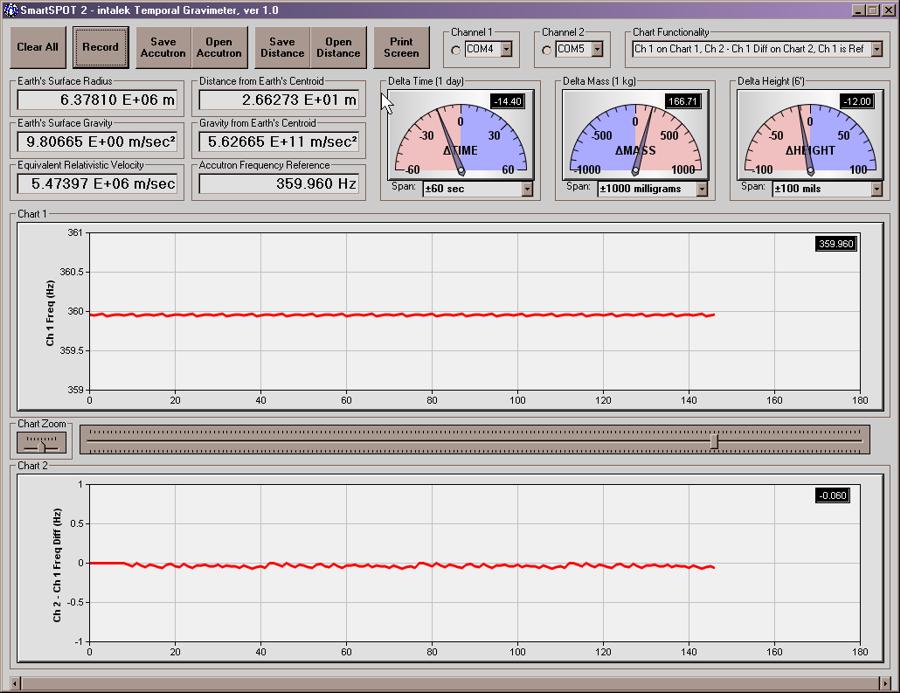Screen dimensions: 900x693
Task: Click the Accutron Frequency Reference value field
Action: pos(278,184)
